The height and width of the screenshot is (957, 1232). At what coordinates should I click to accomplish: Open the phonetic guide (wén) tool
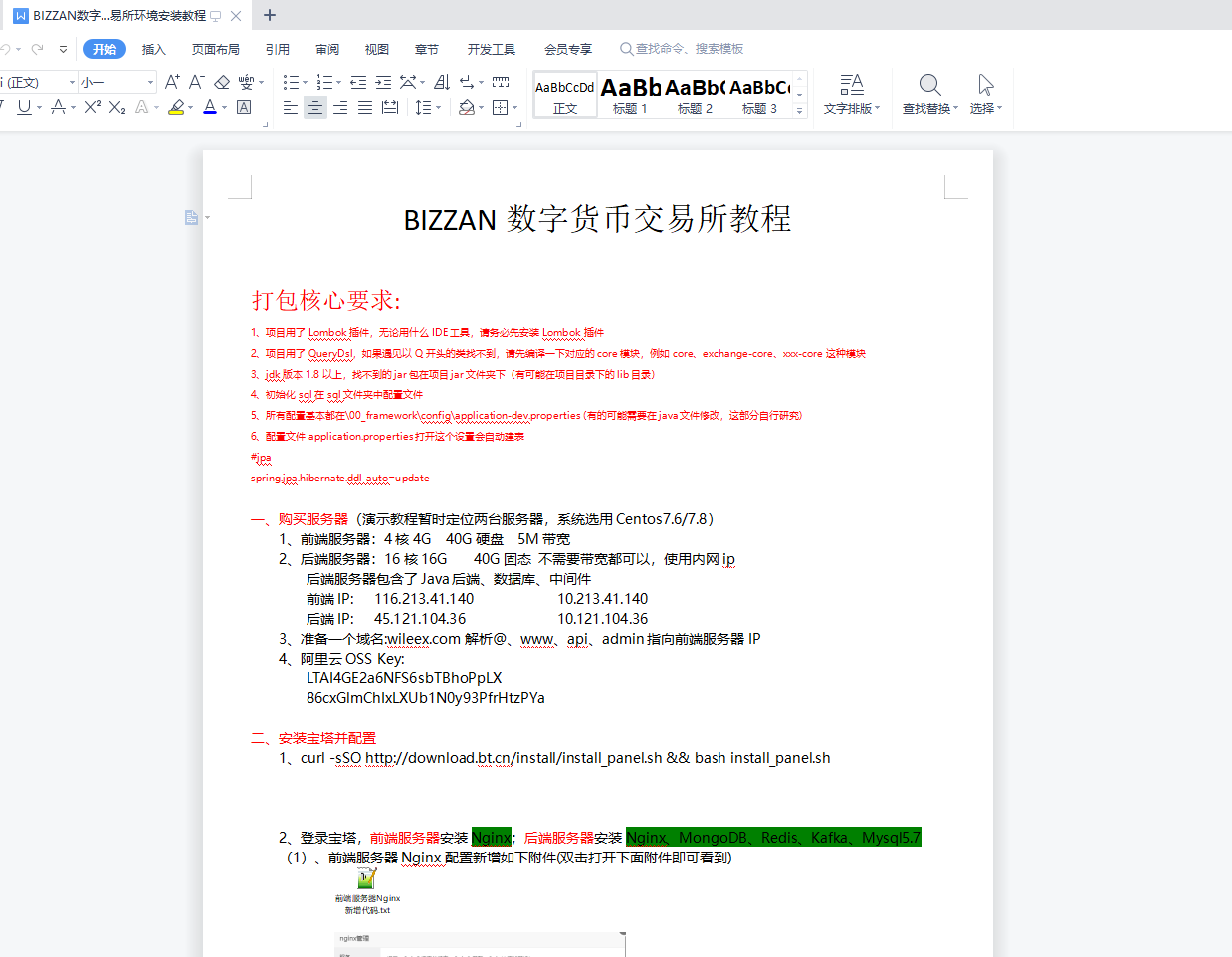246,82
